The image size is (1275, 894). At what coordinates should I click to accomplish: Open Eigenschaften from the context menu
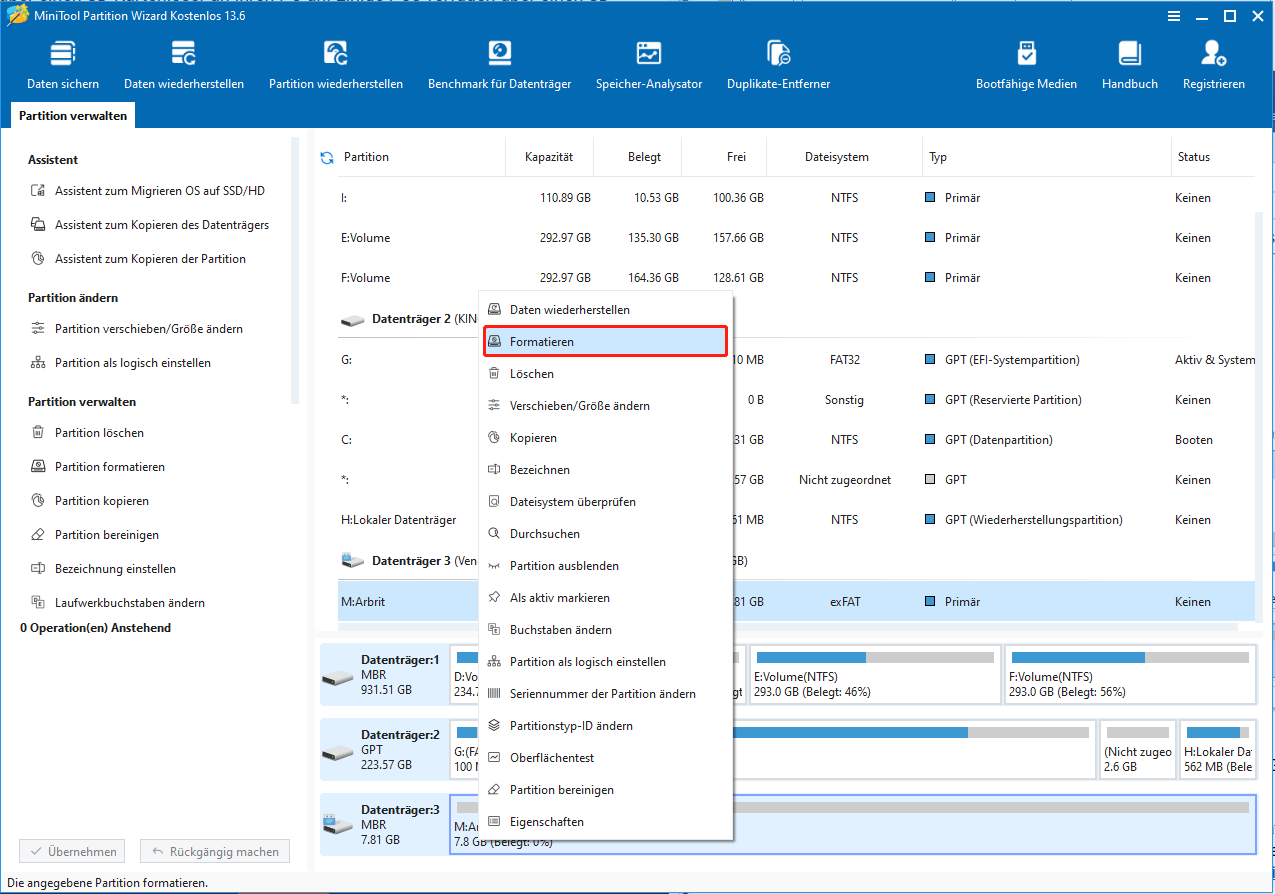tap(606, 822)
